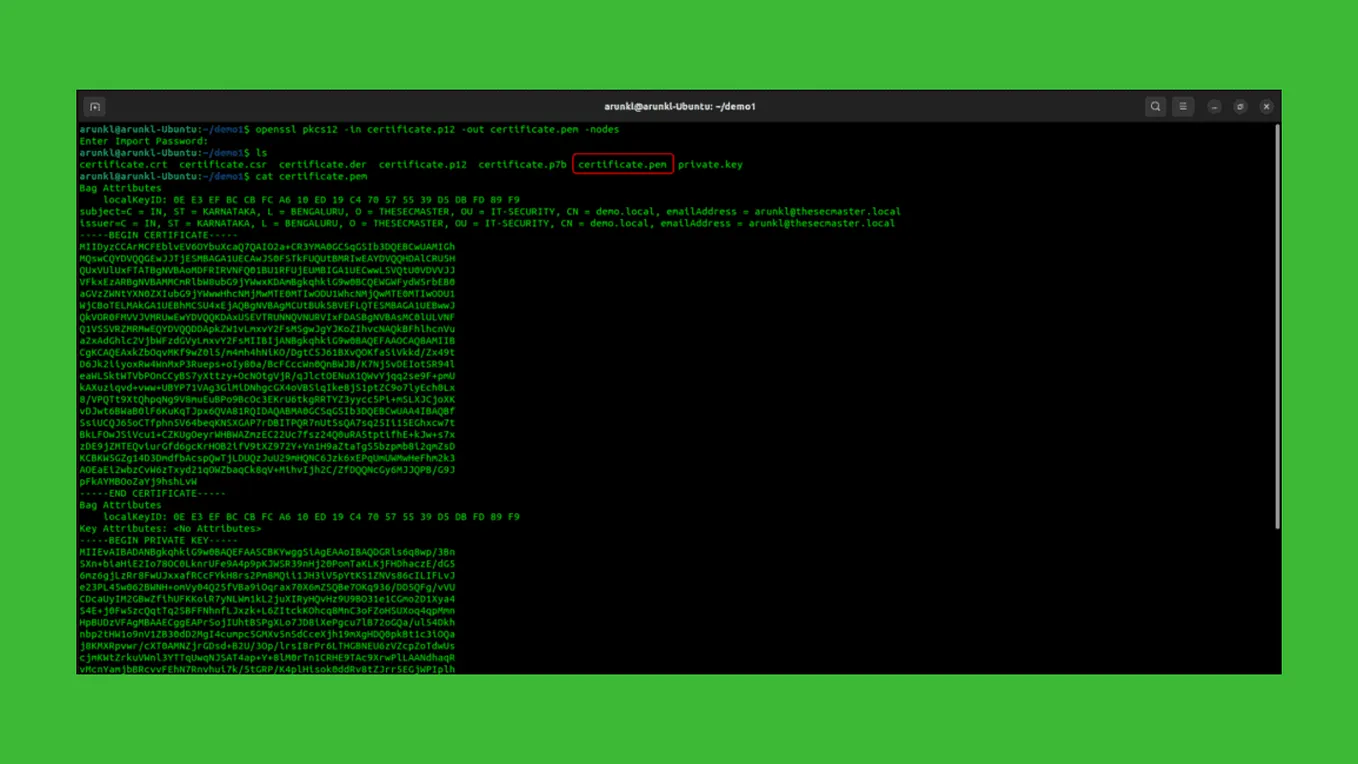Screen dimensions: 1358x764
Task: Open the terminal search icon
Action: coord(1155,106)
